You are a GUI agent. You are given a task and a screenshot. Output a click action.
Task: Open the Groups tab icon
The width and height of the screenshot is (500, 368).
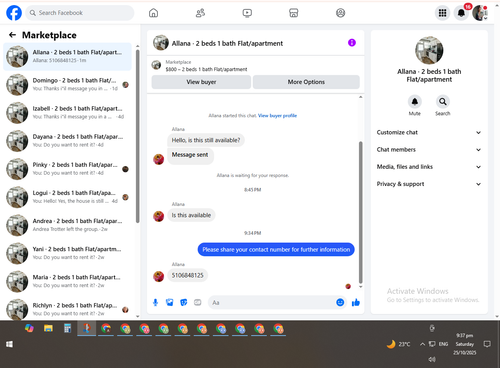[340, 13]
